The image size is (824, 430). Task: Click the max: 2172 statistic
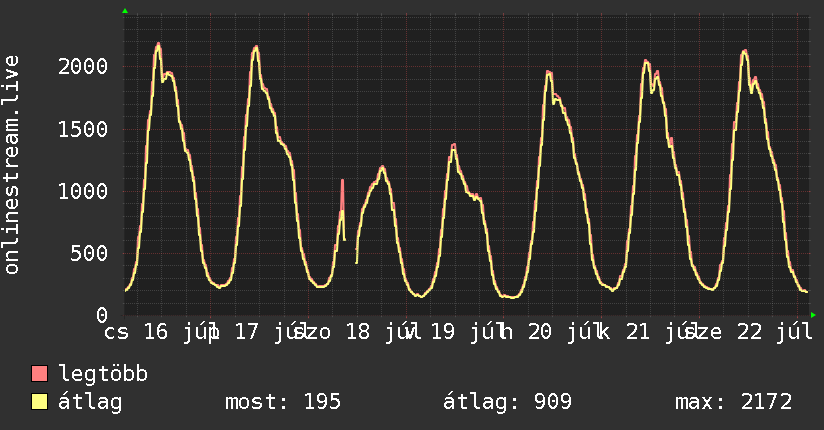pyautogui.click(x=734, y=402)
